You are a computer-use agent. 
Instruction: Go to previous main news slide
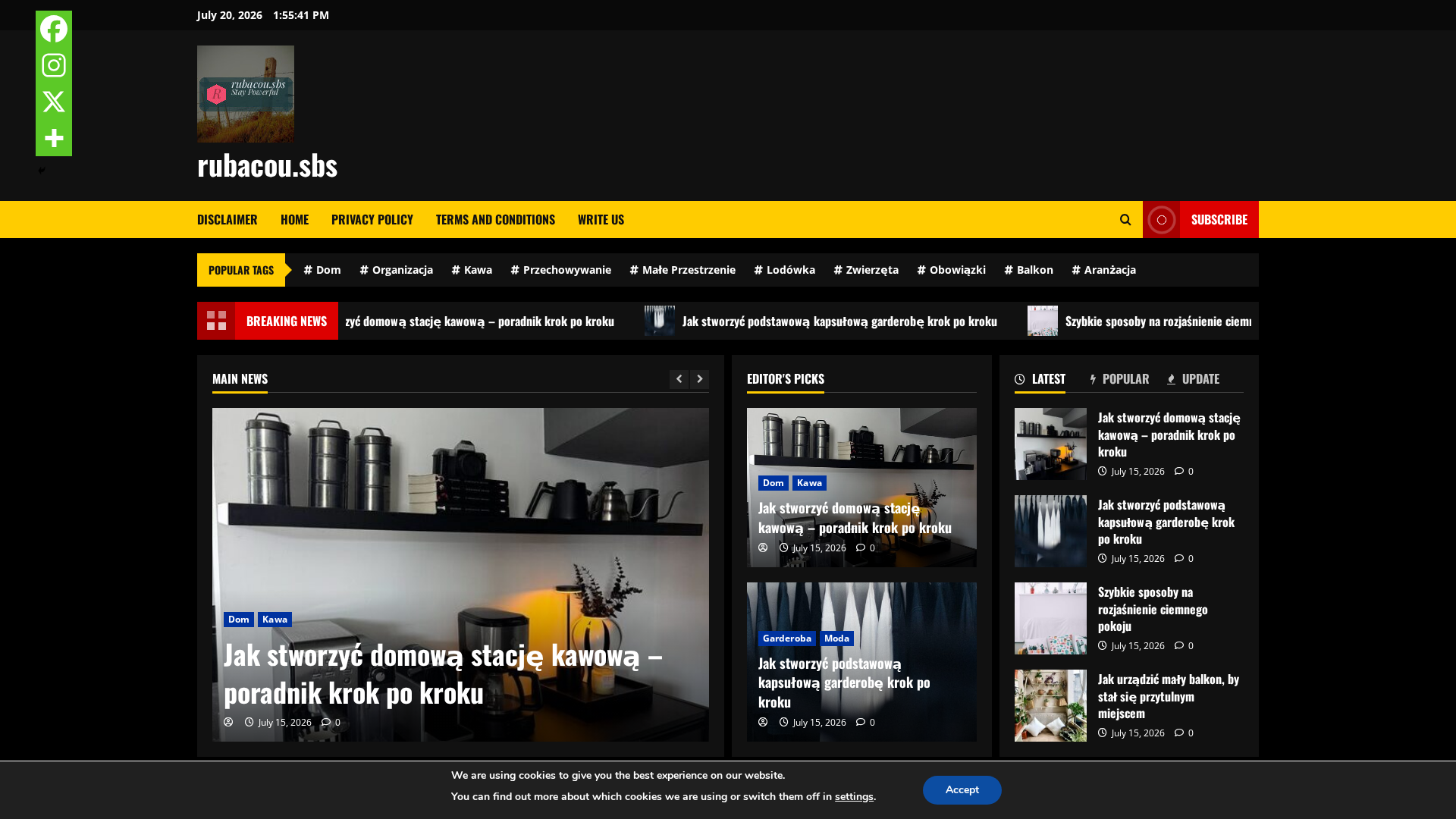[x=679, y=379]
